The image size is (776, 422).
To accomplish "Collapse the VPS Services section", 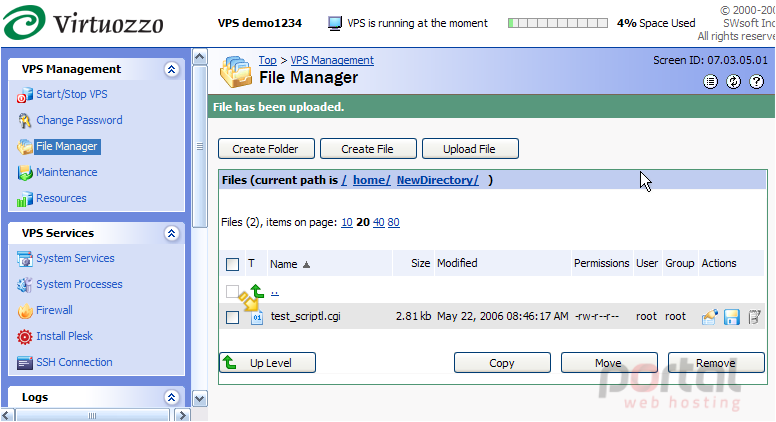I will coord(171,234).
